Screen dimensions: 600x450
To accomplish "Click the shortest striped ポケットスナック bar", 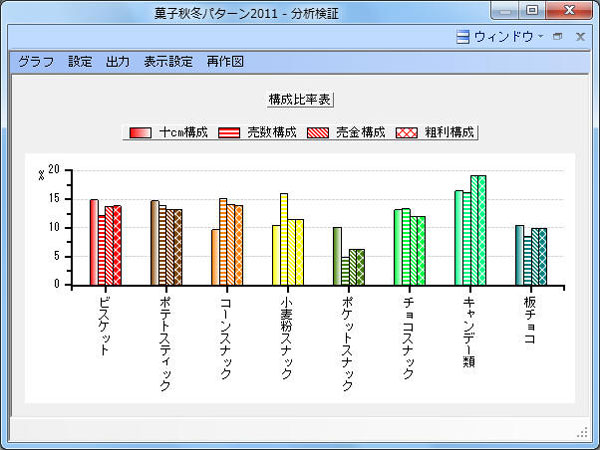I will pos(345,271).
